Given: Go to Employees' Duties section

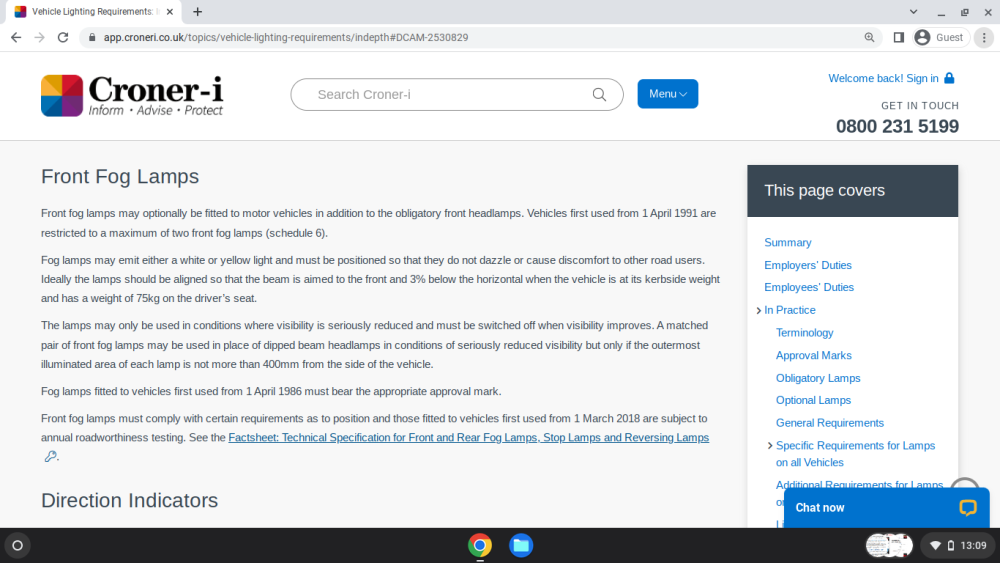Looking at the screenshot, I should [x=809, y=288].
